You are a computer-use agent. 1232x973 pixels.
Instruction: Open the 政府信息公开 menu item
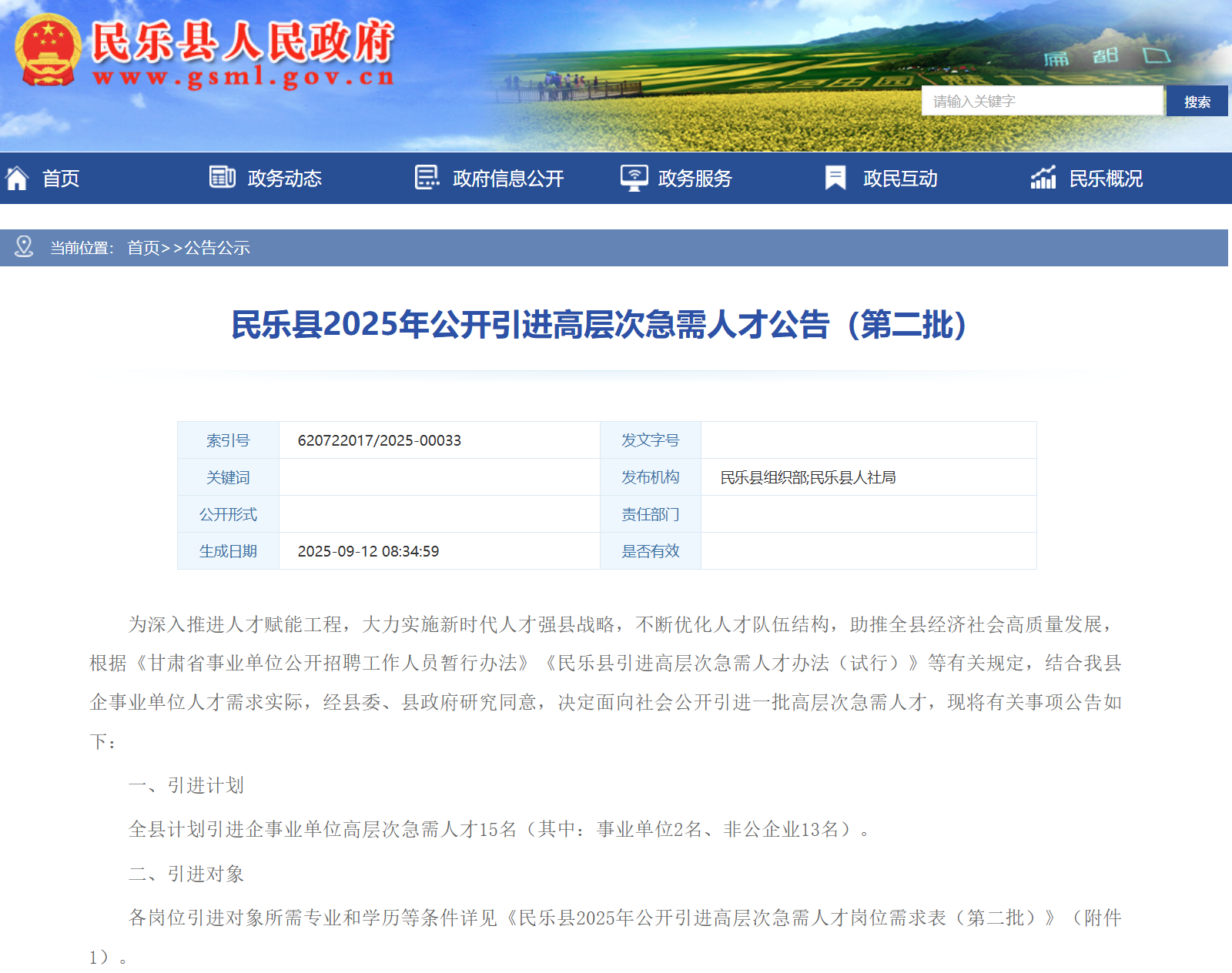click(508, 179)
